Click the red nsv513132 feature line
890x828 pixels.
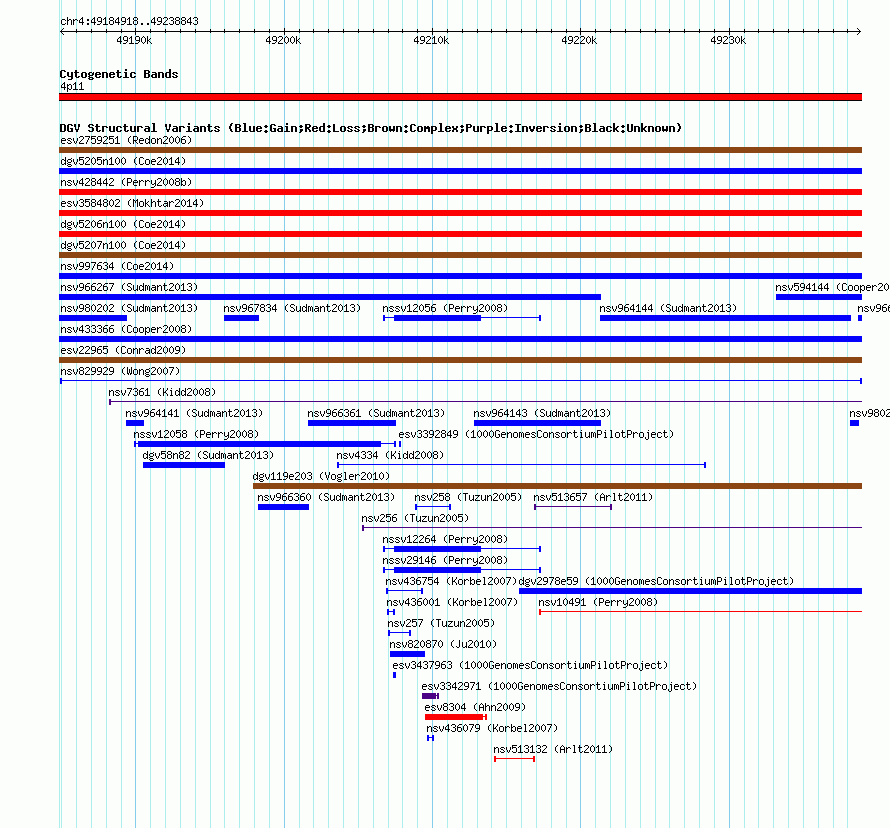click(514, 759)
